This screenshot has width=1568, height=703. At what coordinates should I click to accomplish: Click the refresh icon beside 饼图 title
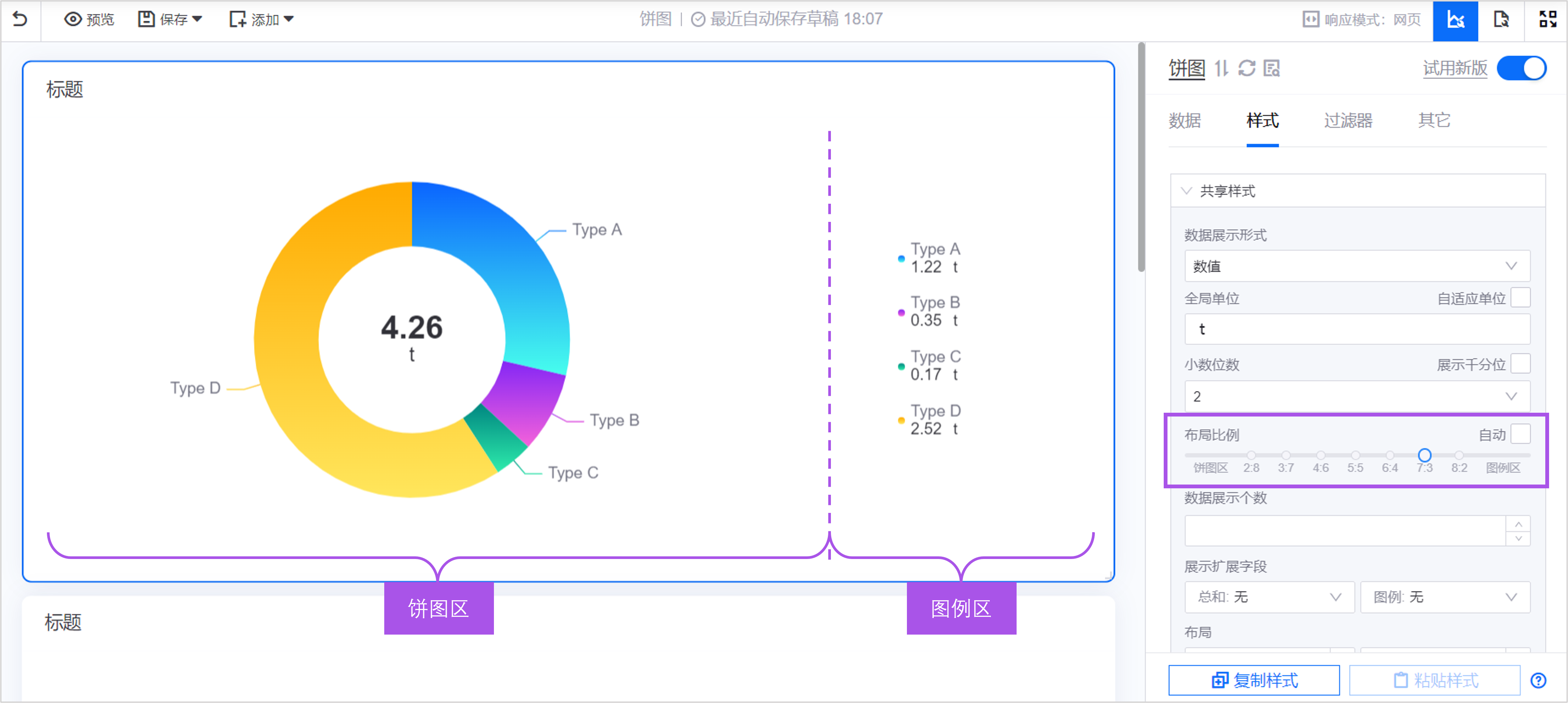click(x=1247, y=68)
